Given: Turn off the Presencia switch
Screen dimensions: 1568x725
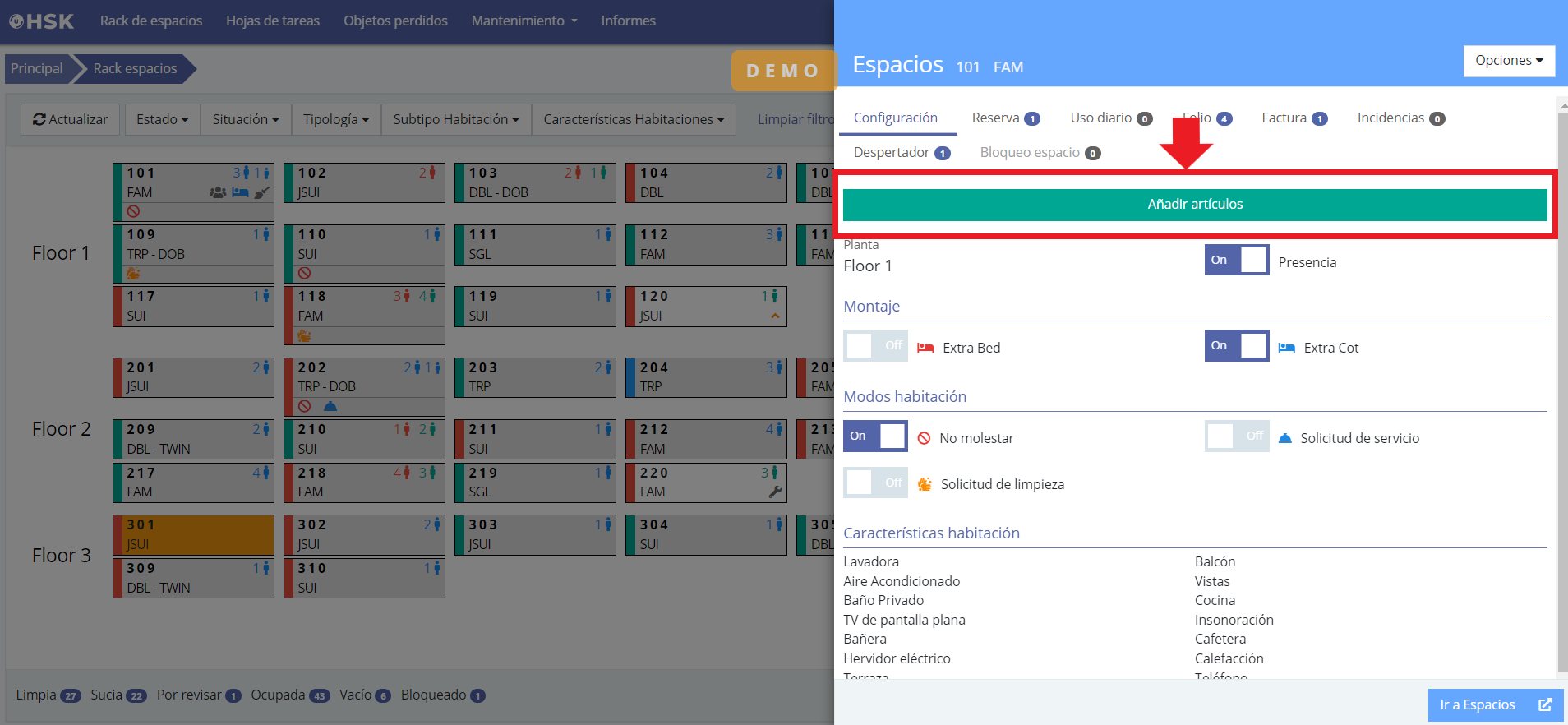Looking at the screenshot, I should click(x=1236, y=261).
